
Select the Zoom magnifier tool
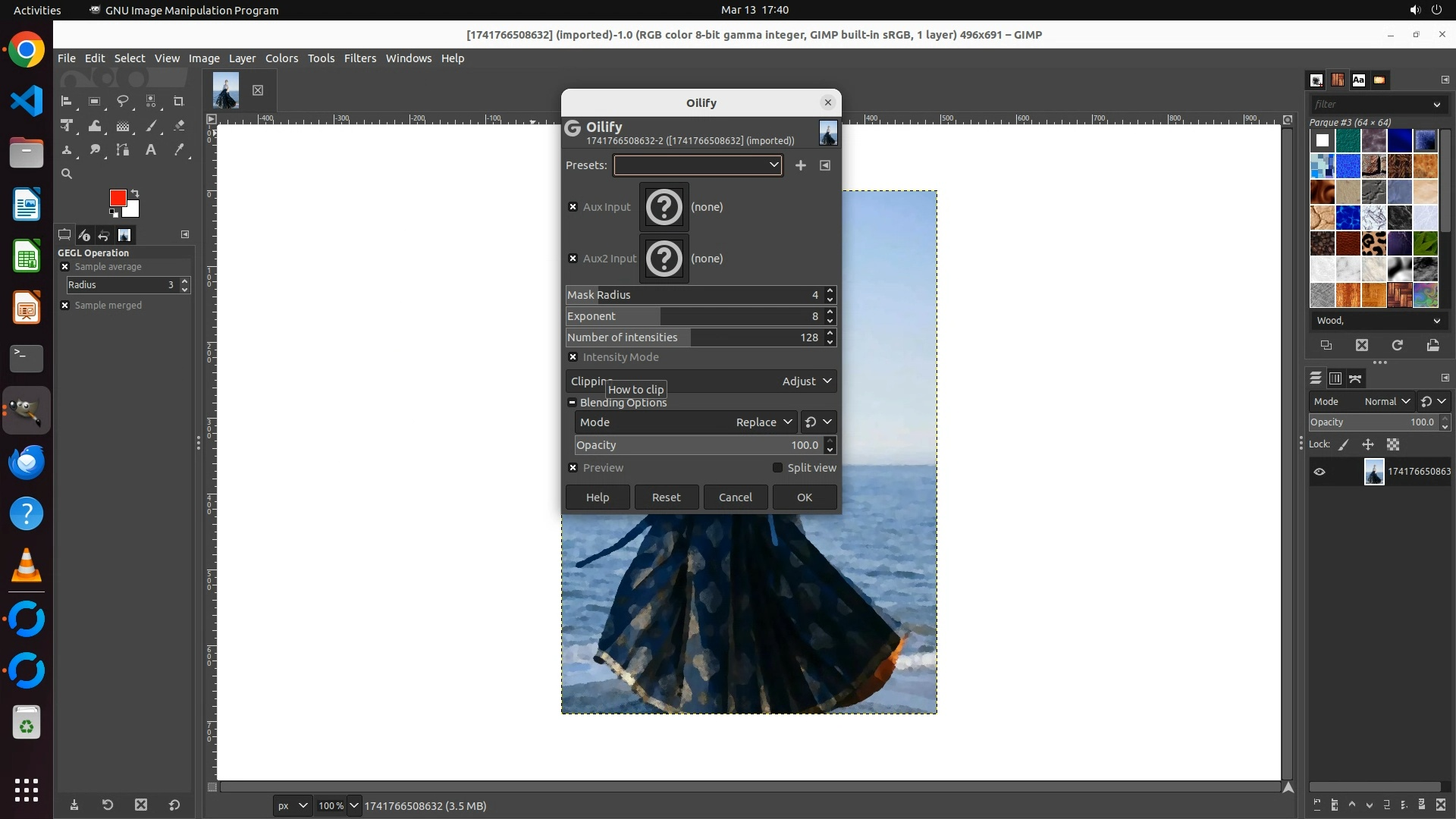(67, 174)
